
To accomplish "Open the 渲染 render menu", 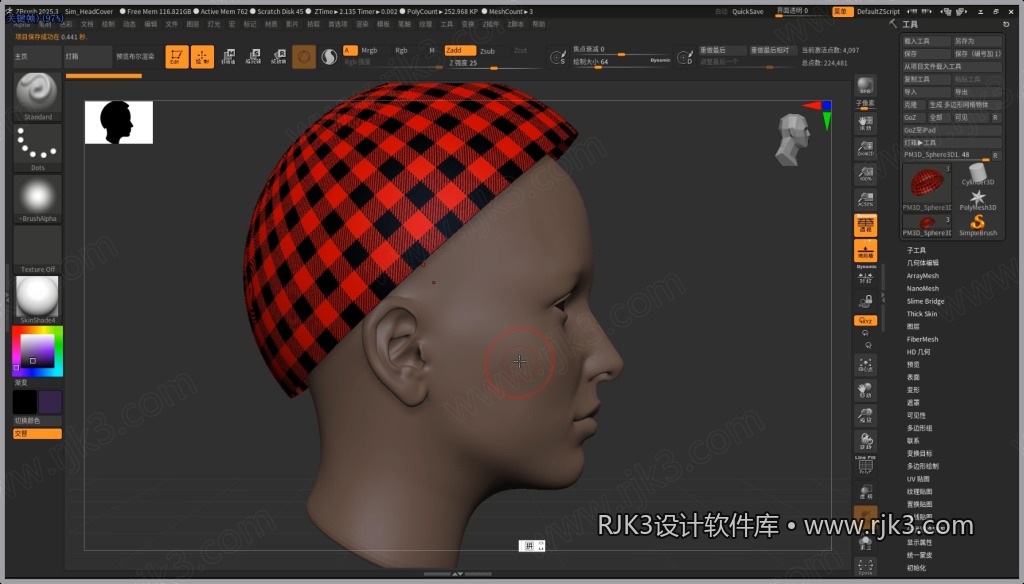I will (x=362, y=24).
